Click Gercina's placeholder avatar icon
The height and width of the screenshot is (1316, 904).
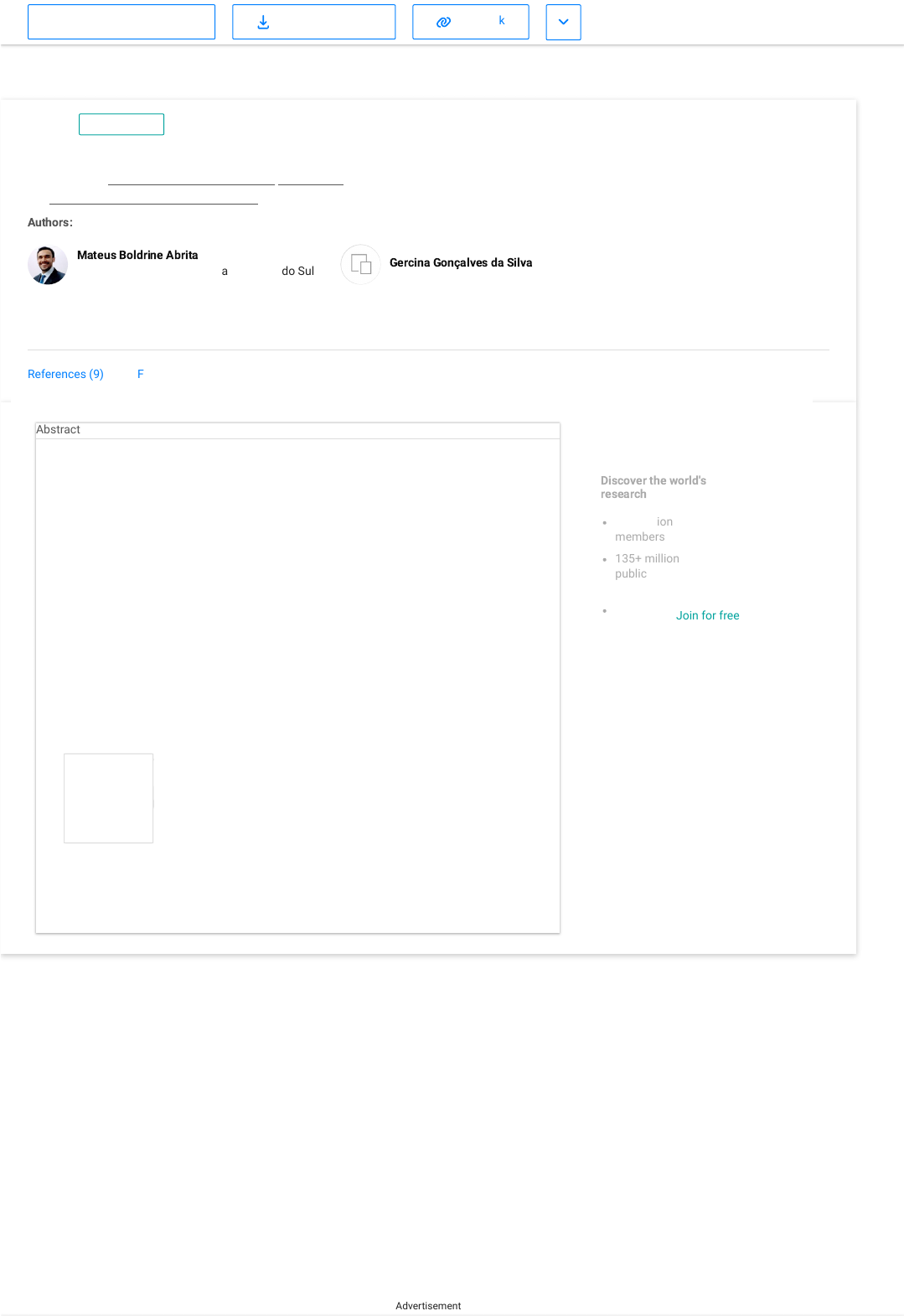[360, 265]
